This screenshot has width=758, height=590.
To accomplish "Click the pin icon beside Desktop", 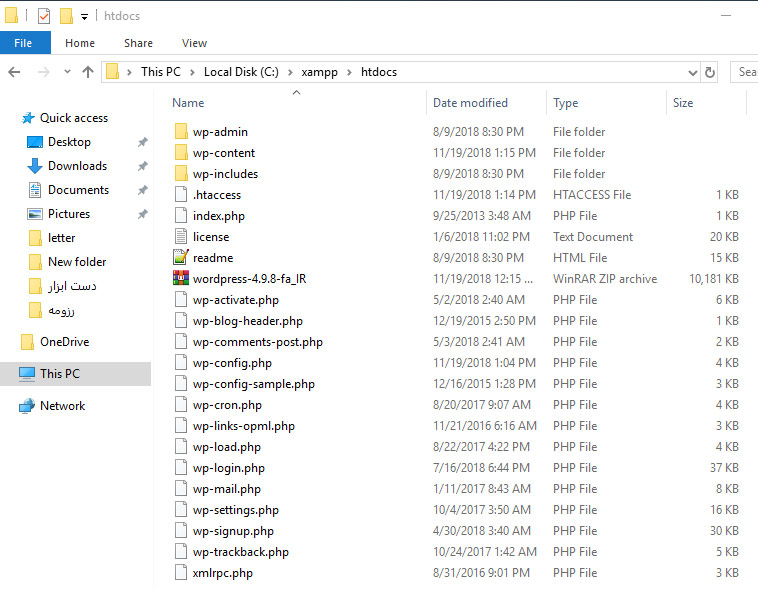I will point(143,142).
